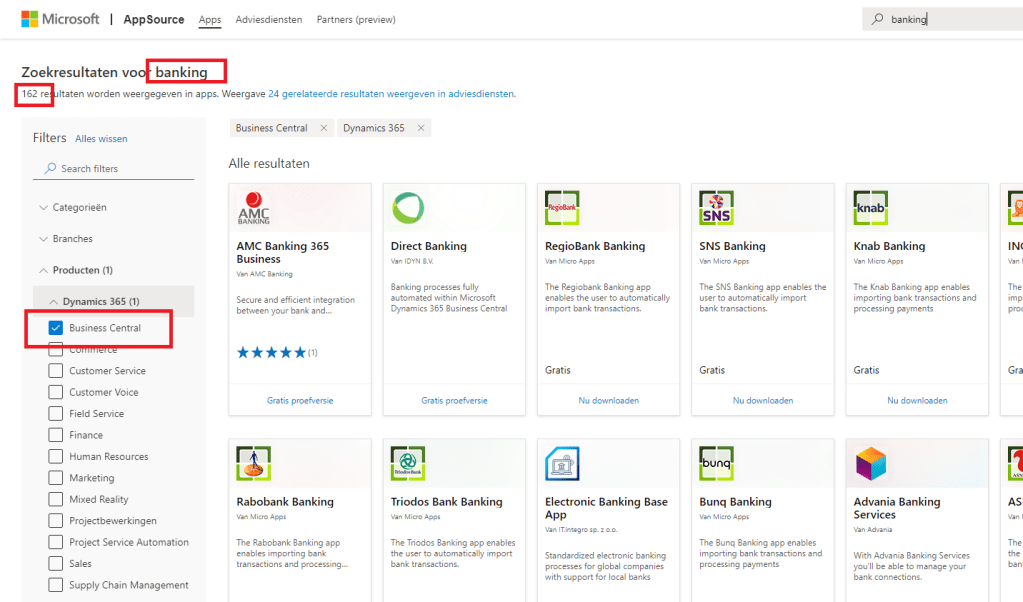The image size is (1023, 602).
Task: Click the magnifier icon in the search box
Action: click(x=875, y=18)
